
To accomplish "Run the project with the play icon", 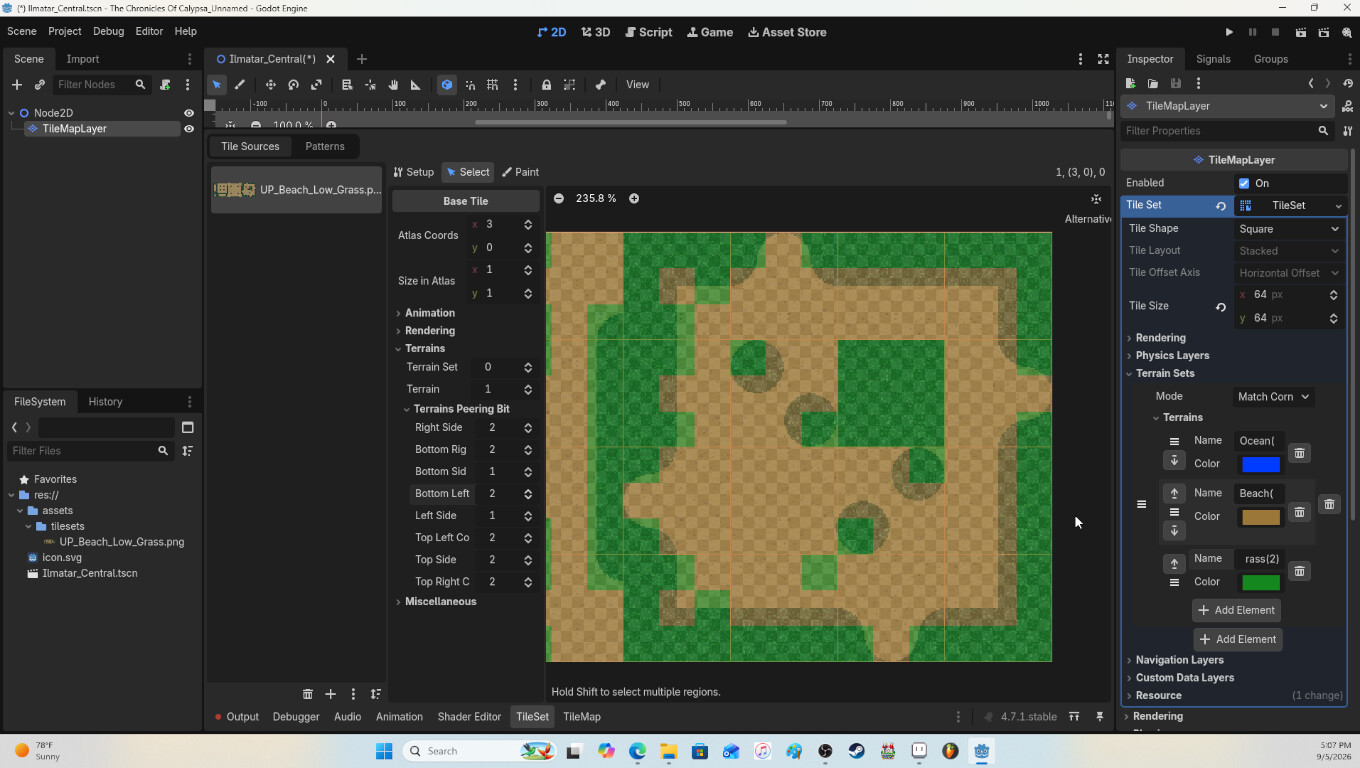I will 1229,32.
